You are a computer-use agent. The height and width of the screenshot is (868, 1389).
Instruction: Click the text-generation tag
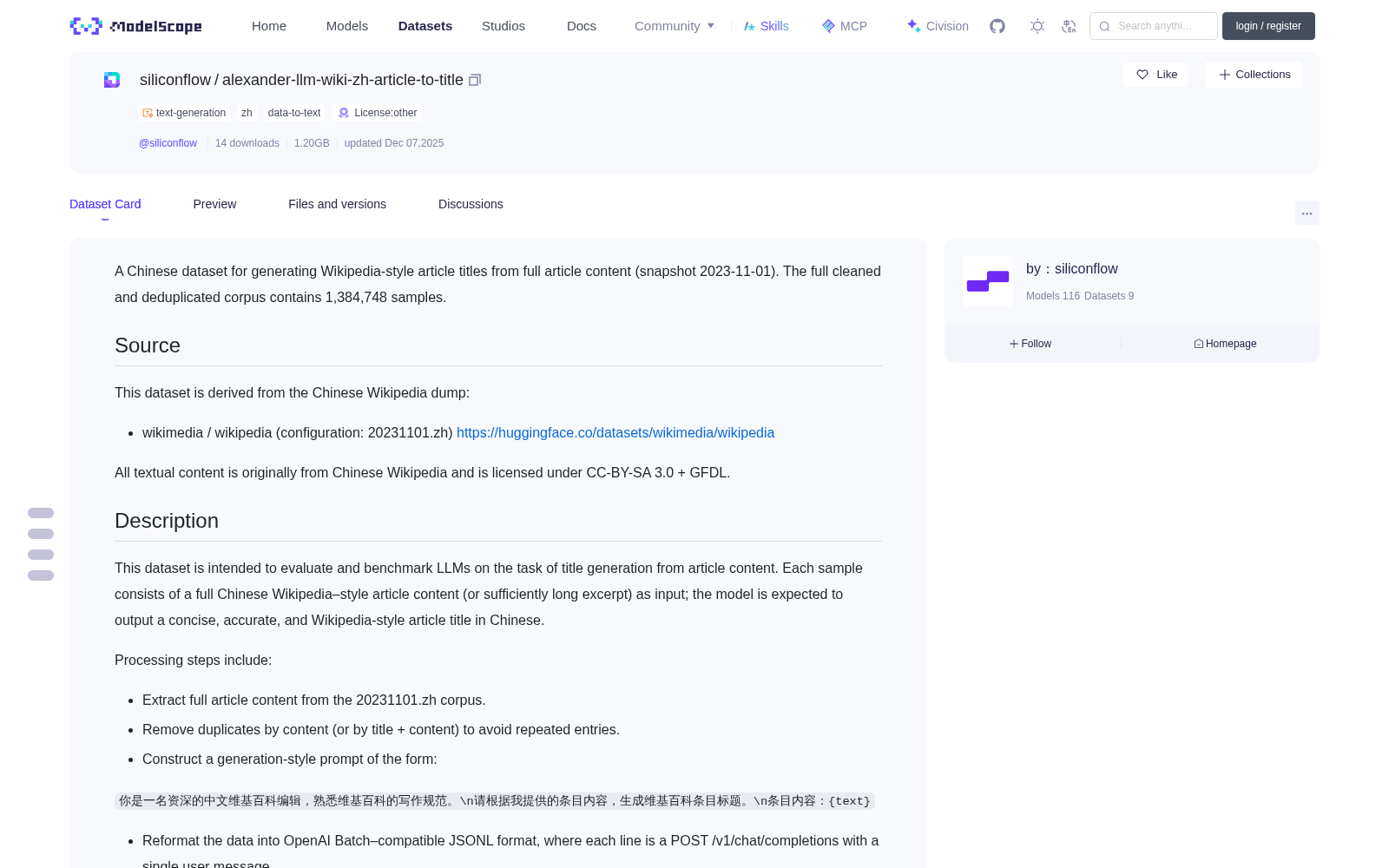click(x=184, y=113)
